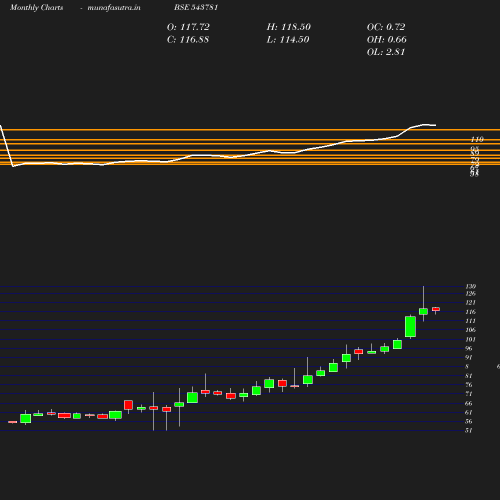Click the "126" price axis label

[x=471, y=294]
